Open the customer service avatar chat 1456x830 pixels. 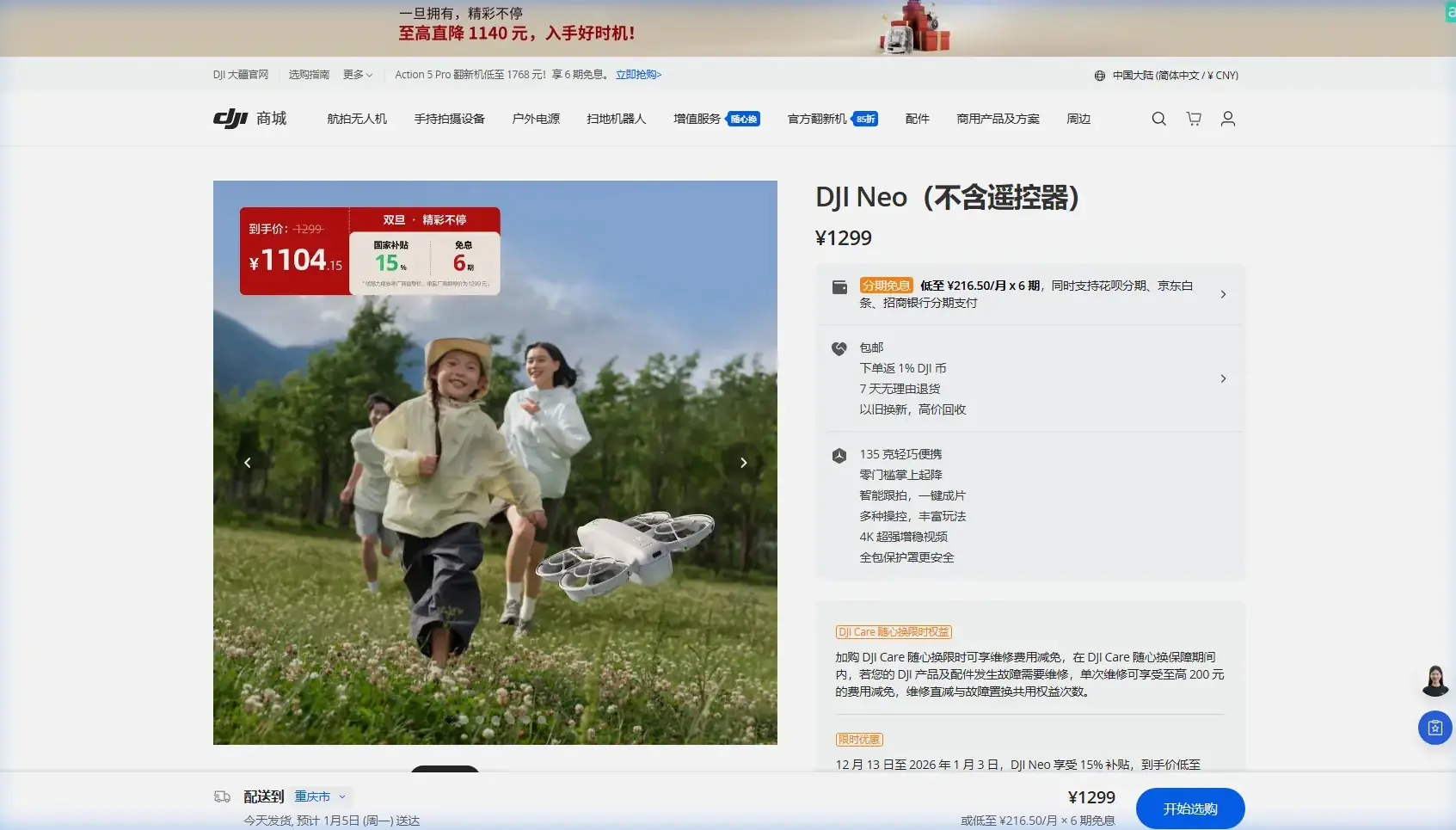coord(1434,680)
